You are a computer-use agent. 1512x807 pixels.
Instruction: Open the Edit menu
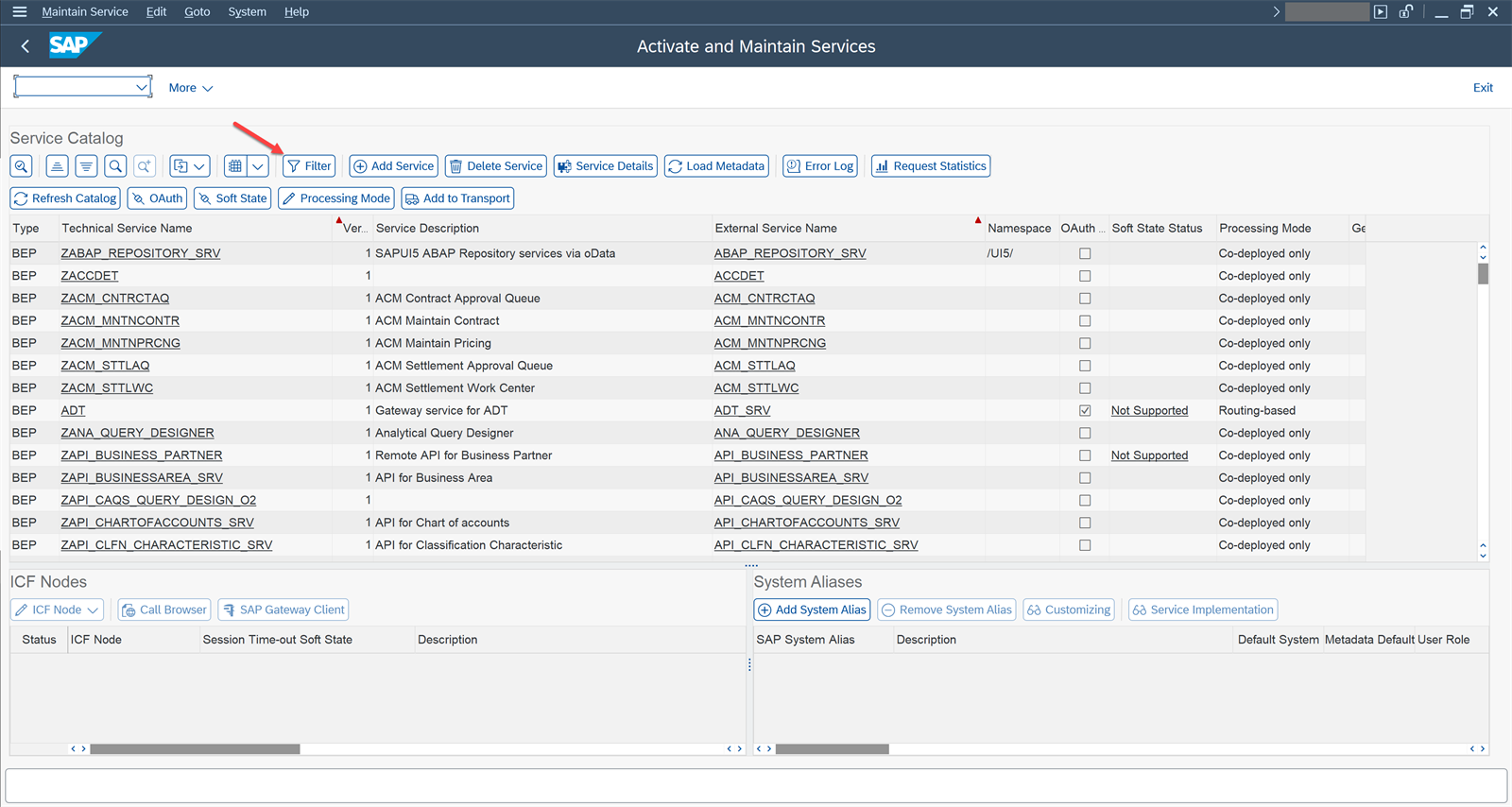tap(156, 11)
